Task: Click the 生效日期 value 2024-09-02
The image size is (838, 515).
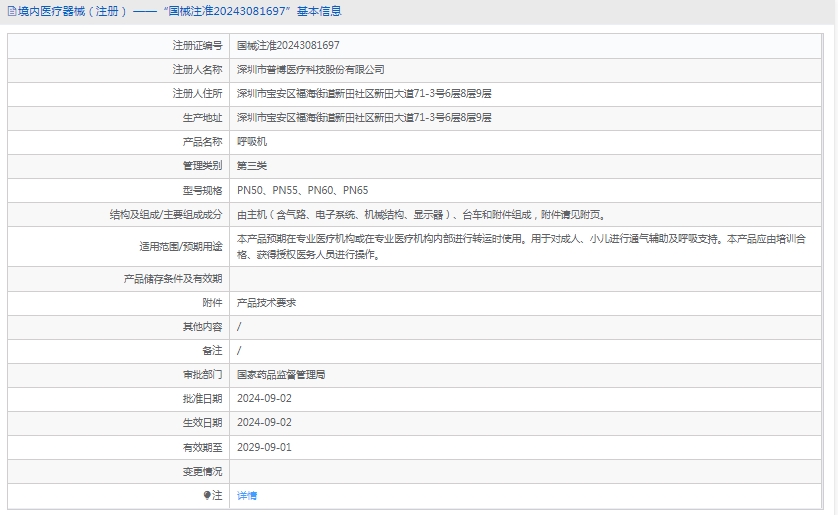Action: tap(264, 423)
